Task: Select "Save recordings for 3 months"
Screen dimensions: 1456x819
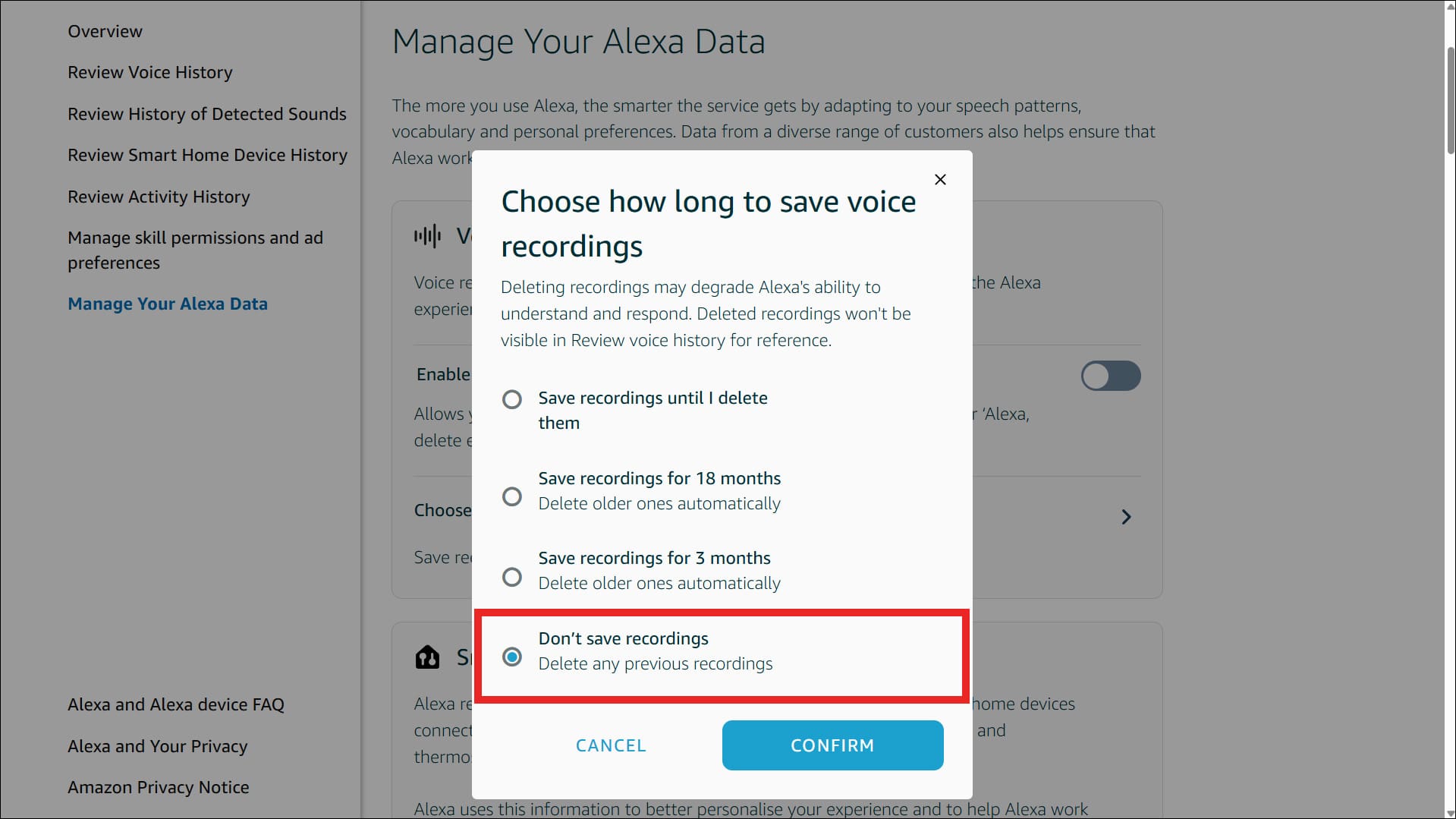Action: (x=512, y=577)
